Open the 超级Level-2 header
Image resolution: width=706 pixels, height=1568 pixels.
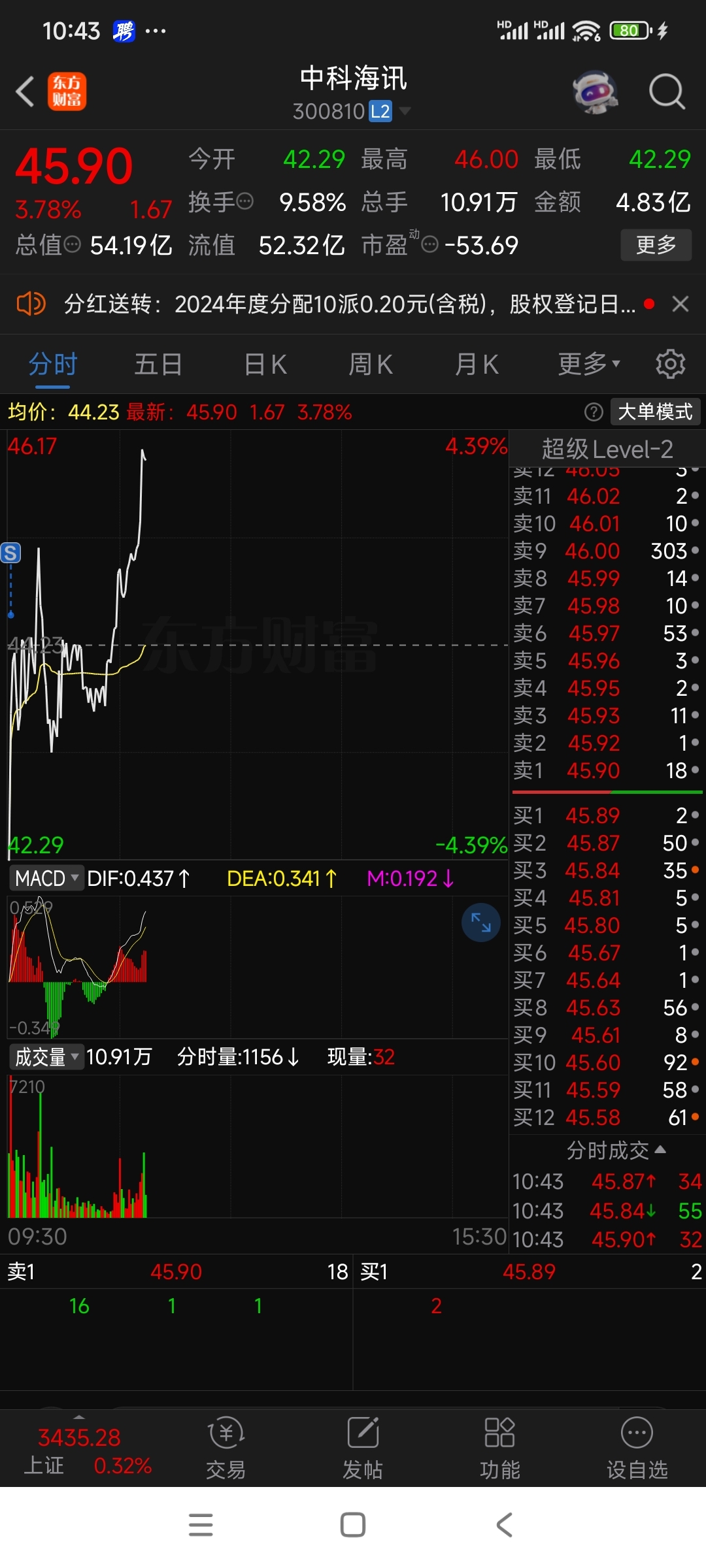point(607,449)
